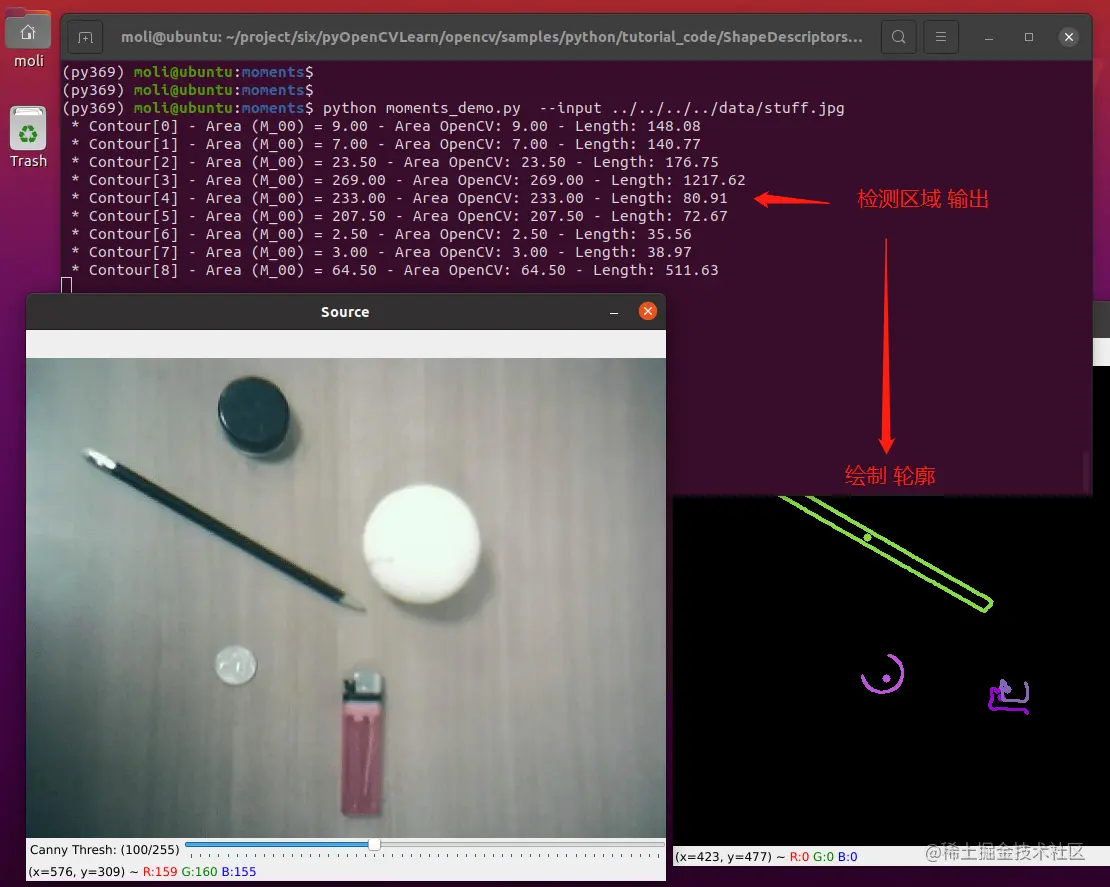Viewport: 1110px width, 887px height.
Task: Click the Canny Thresh slider handle
Action: coord(374,844)
